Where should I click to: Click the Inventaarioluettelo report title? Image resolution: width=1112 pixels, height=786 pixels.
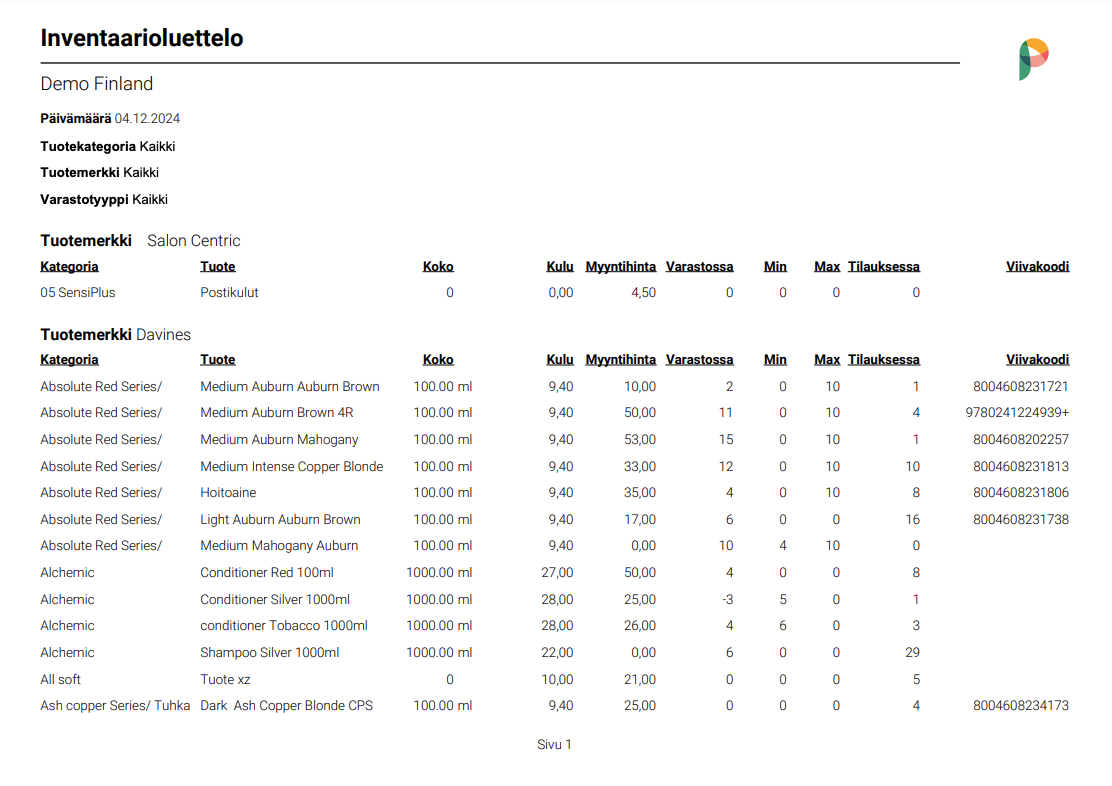click(x=142, y=38)
